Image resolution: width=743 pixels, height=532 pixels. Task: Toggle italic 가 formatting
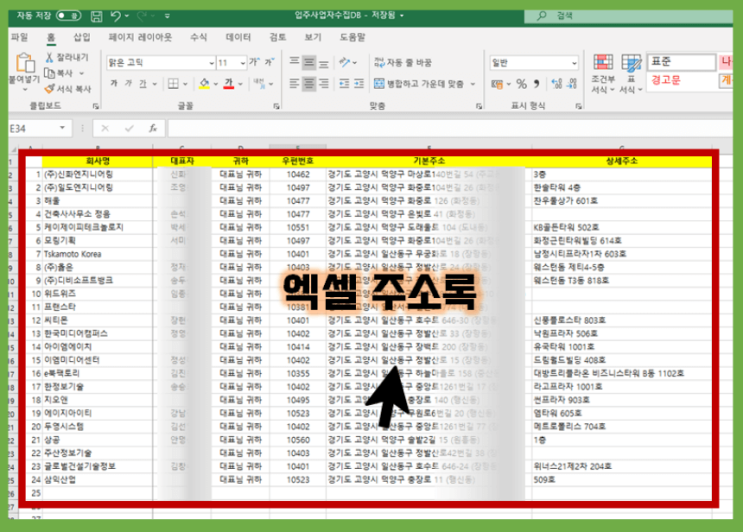pyautogui.click(x=128, y=84)
